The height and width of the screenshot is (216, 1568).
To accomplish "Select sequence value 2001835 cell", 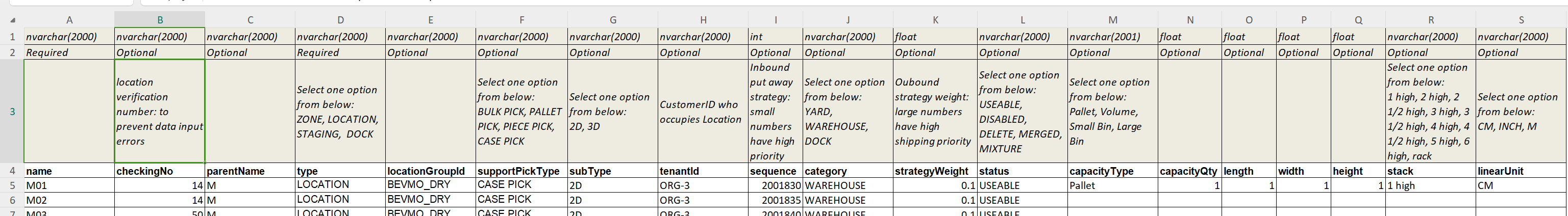I will (775, 200).
